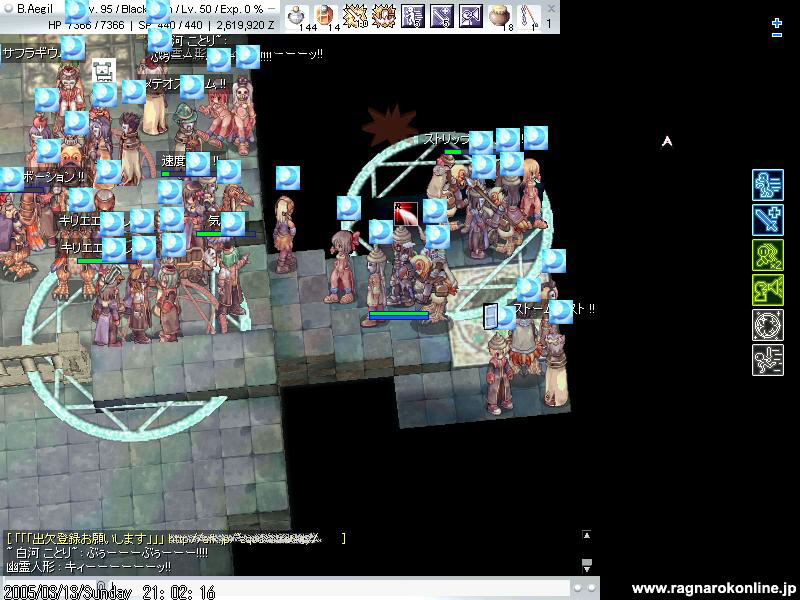Close the hotkey bar

coord(551,9)
